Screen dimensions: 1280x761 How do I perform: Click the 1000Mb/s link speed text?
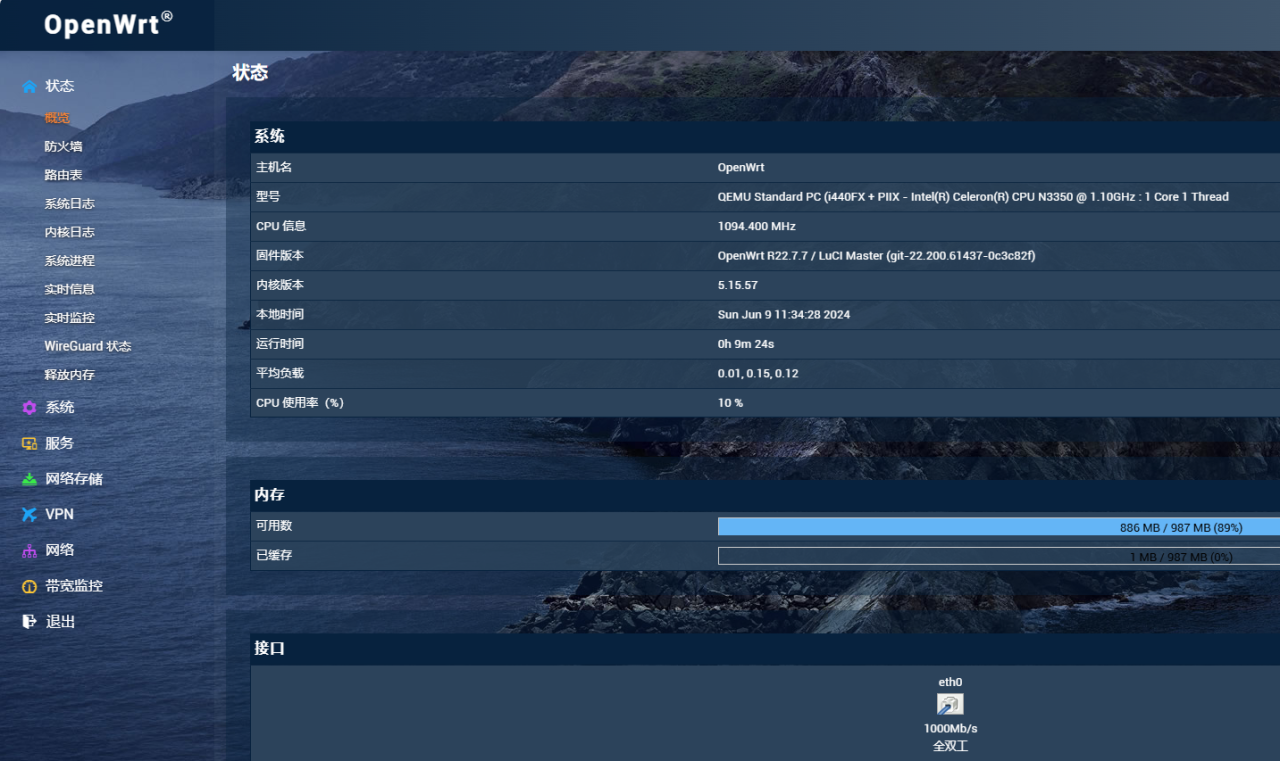(x=950, y=729)
